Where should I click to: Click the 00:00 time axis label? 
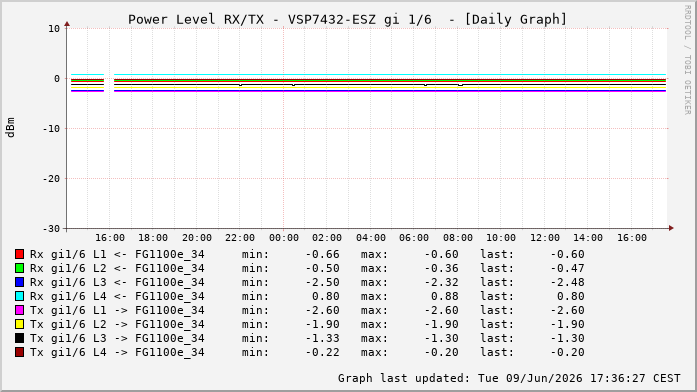click(284, 238)
